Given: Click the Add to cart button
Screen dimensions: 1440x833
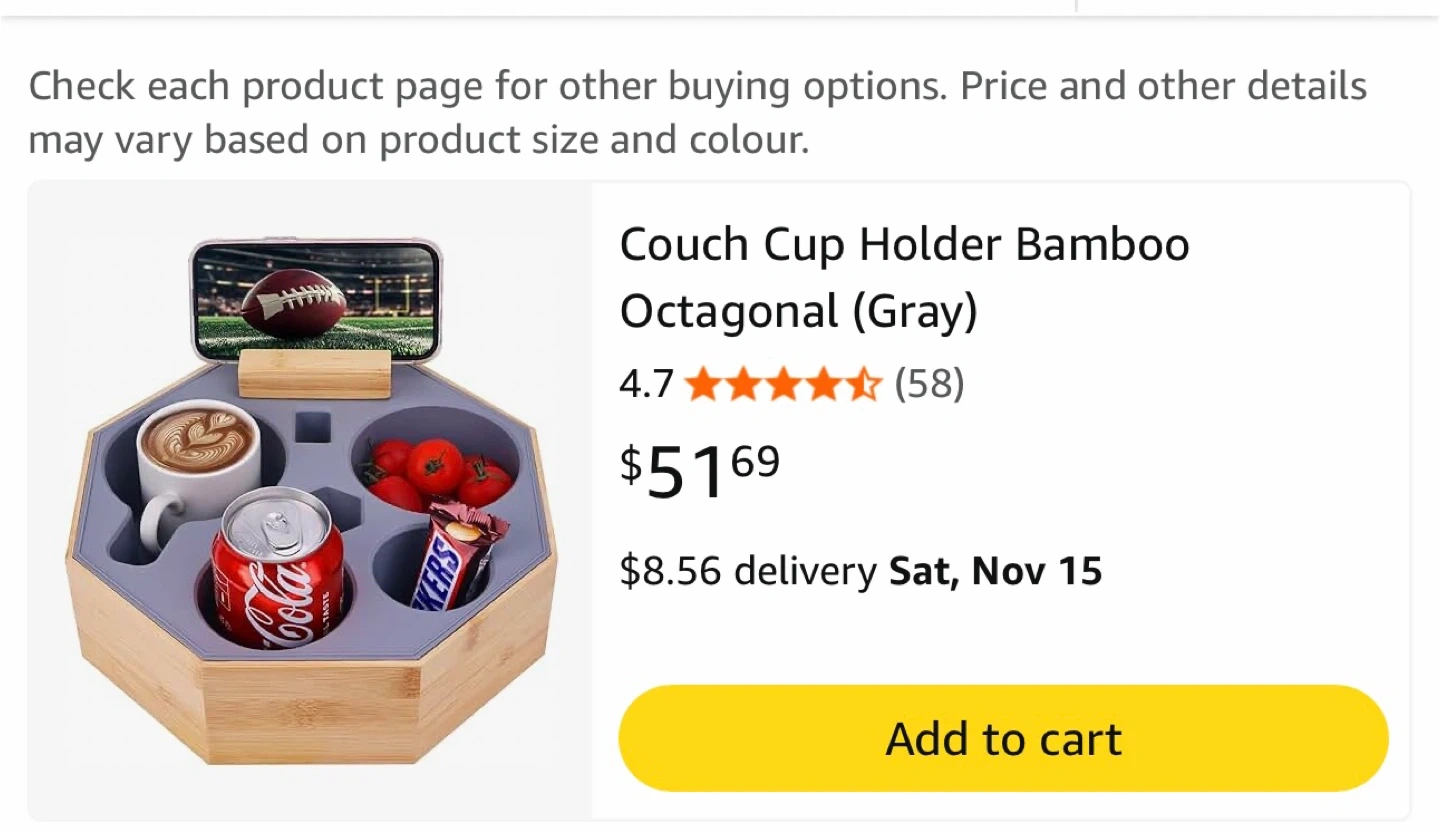Looking at the screenshot, I should point(1003,739).
